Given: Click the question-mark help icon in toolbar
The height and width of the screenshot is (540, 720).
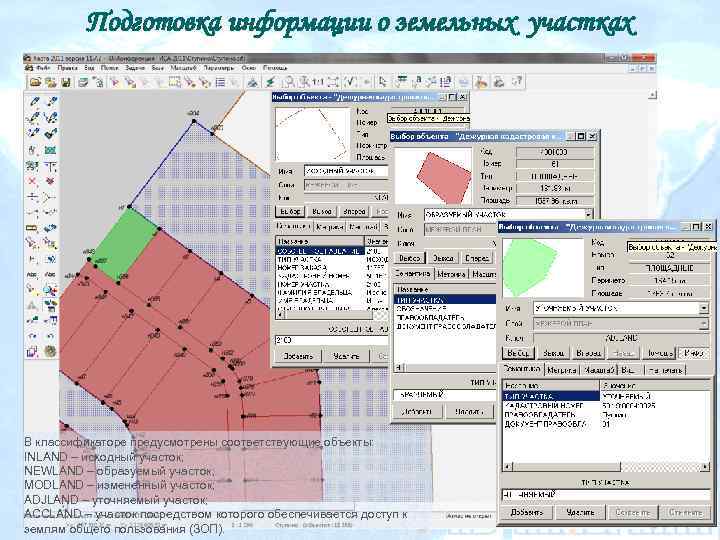Looking at the screenshot, I should [517, 82].
